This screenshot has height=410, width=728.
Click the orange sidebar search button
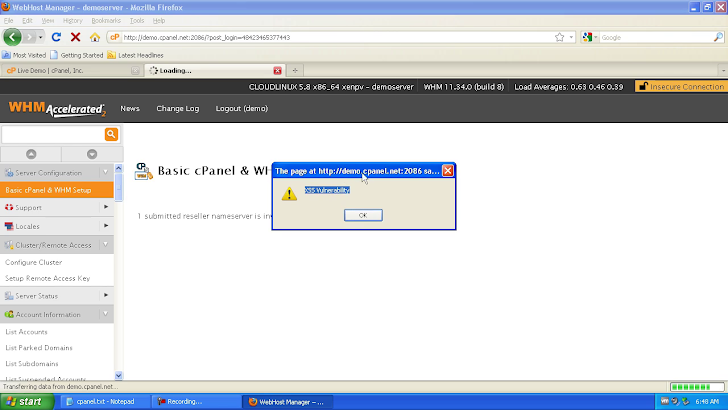point(111,134)
